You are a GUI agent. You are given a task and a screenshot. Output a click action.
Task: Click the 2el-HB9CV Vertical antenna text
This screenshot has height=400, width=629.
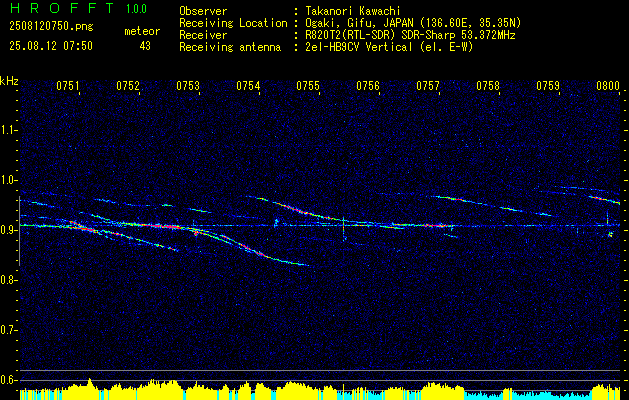[389, 47]
